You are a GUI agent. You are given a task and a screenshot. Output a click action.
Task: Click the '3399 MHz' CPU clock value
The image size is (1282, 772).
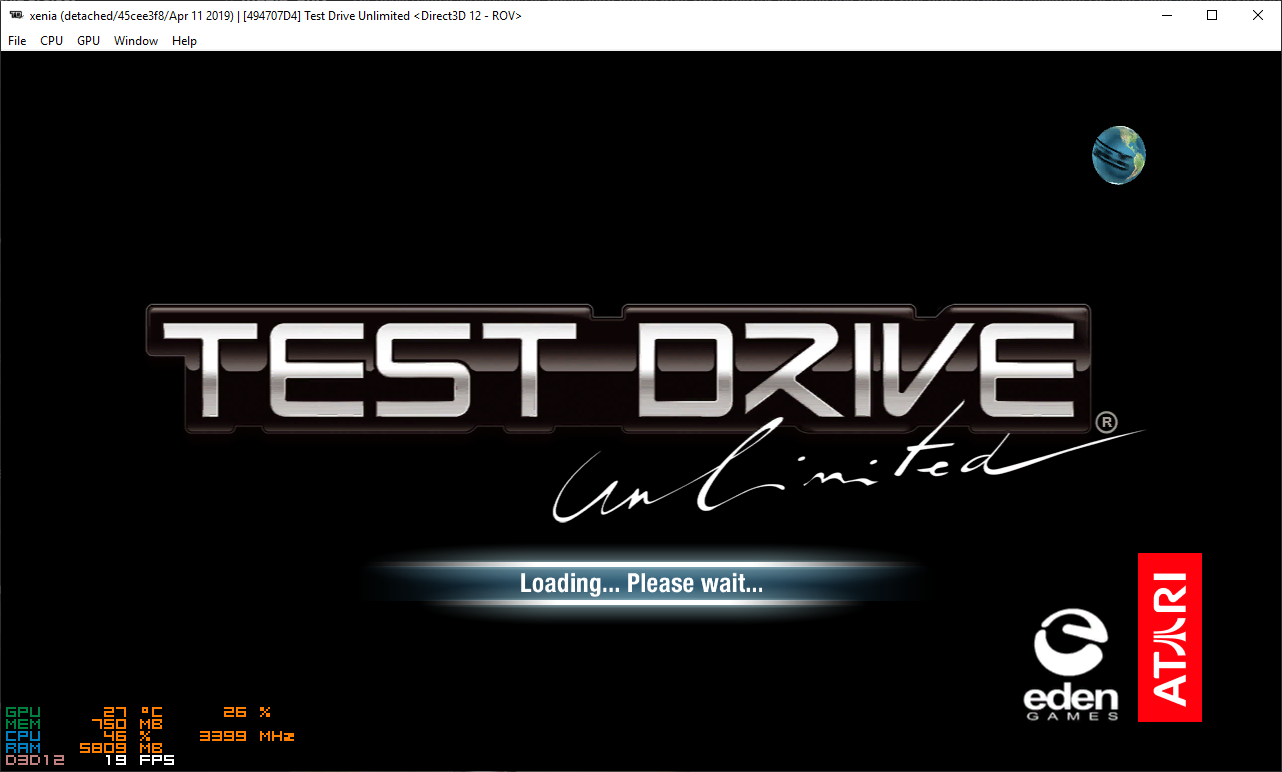[x=247, y=736]
